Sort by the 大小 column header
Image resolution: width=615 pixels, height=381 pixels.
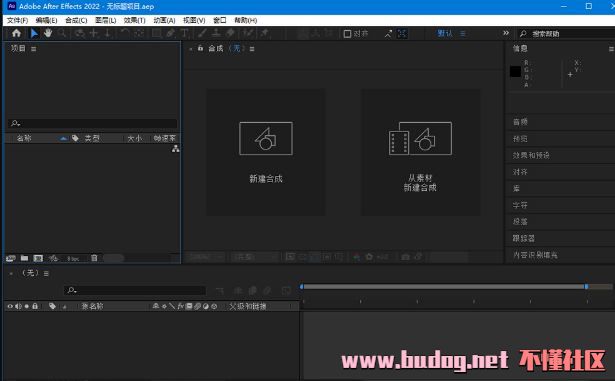[x=134, y=138]
